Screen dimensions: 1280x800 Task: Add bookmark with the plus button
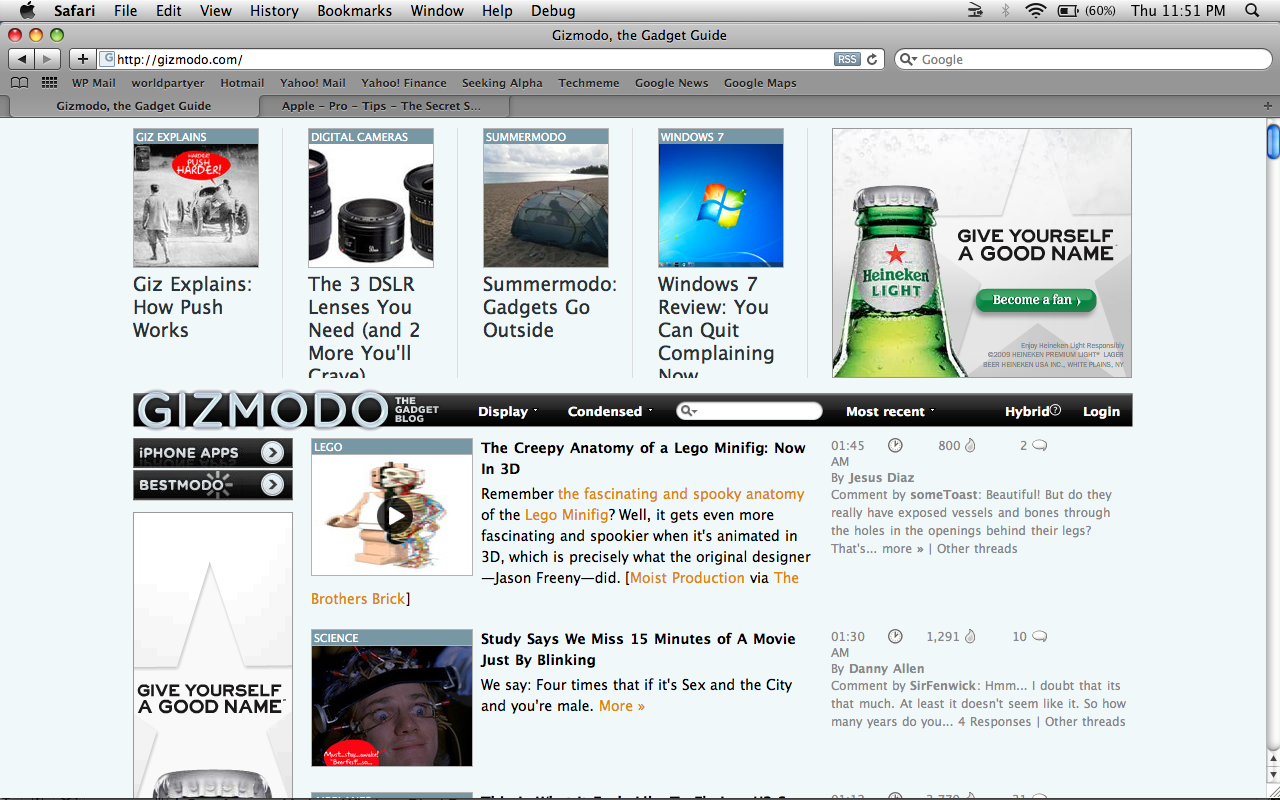tap(83, 59)
